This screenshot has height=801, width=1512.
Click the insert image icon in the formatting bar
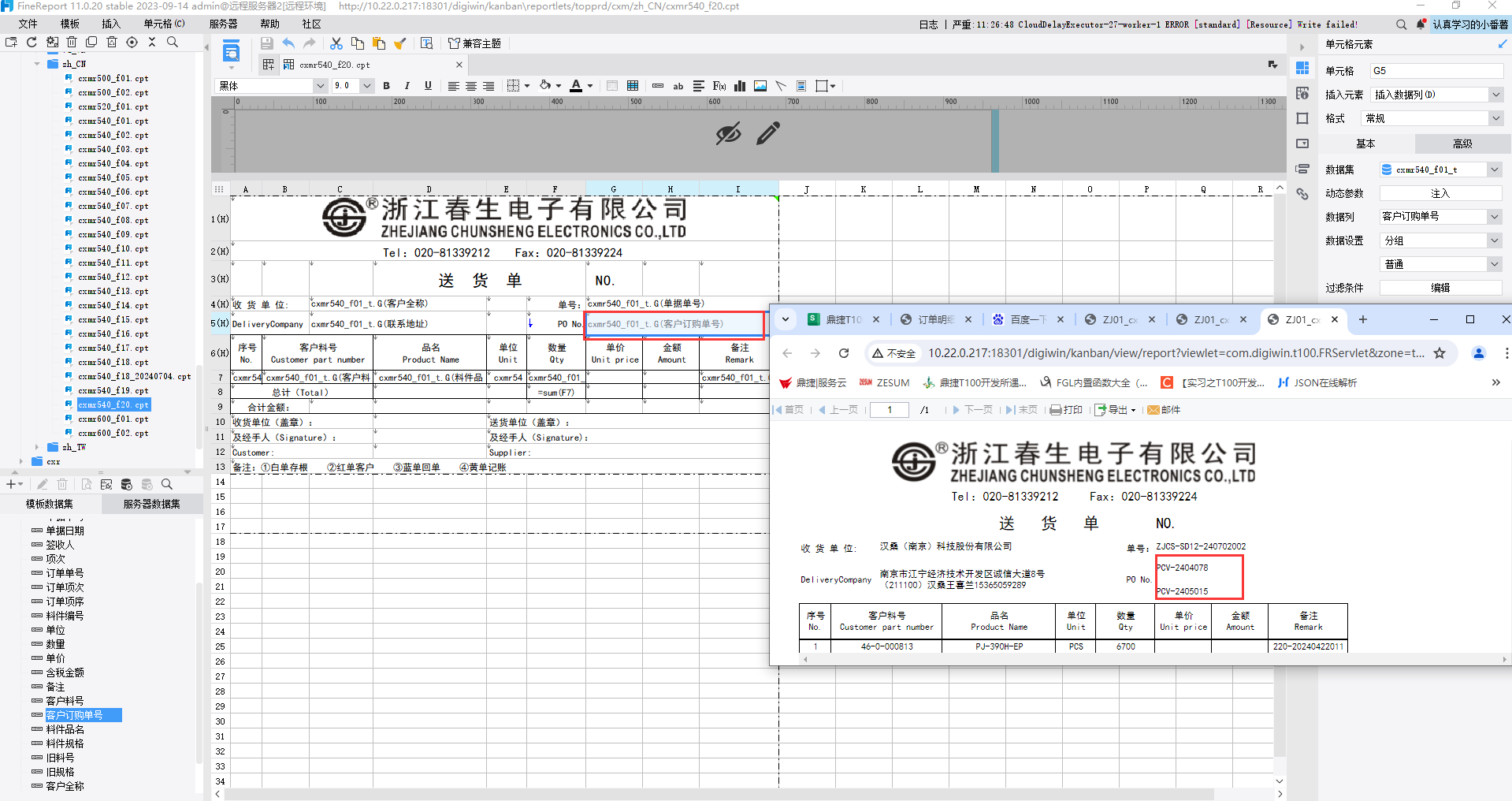(760, 86)
